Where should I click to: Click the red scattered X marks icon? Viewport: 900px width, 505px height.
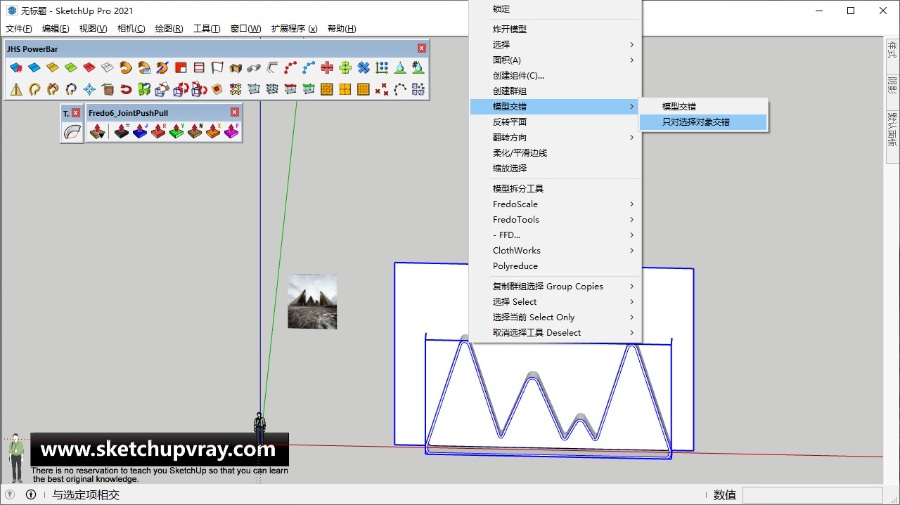click(x=382, y=89)
